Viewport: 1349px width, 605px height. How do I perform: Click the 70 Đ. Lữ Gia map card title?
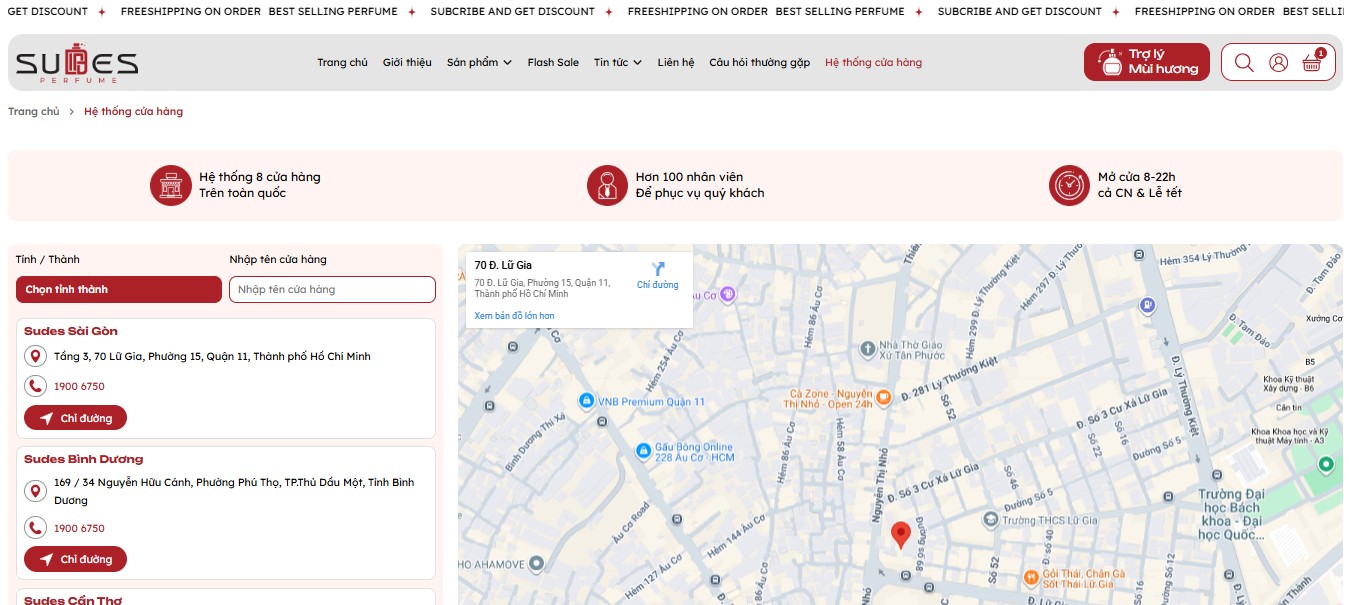(x=503, y=265)
